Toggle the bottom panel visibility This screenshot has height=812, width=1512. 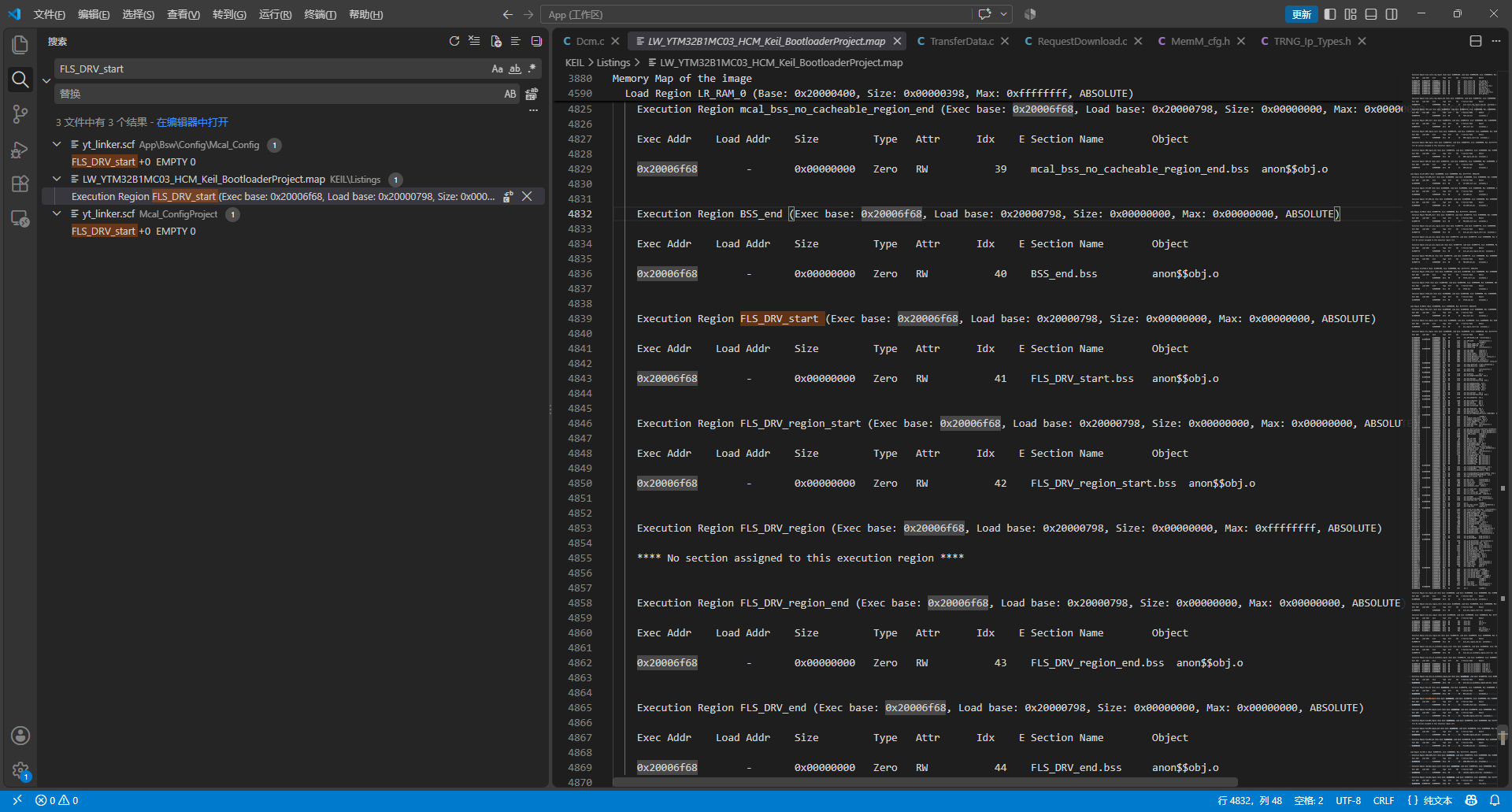pos(1371,14)
